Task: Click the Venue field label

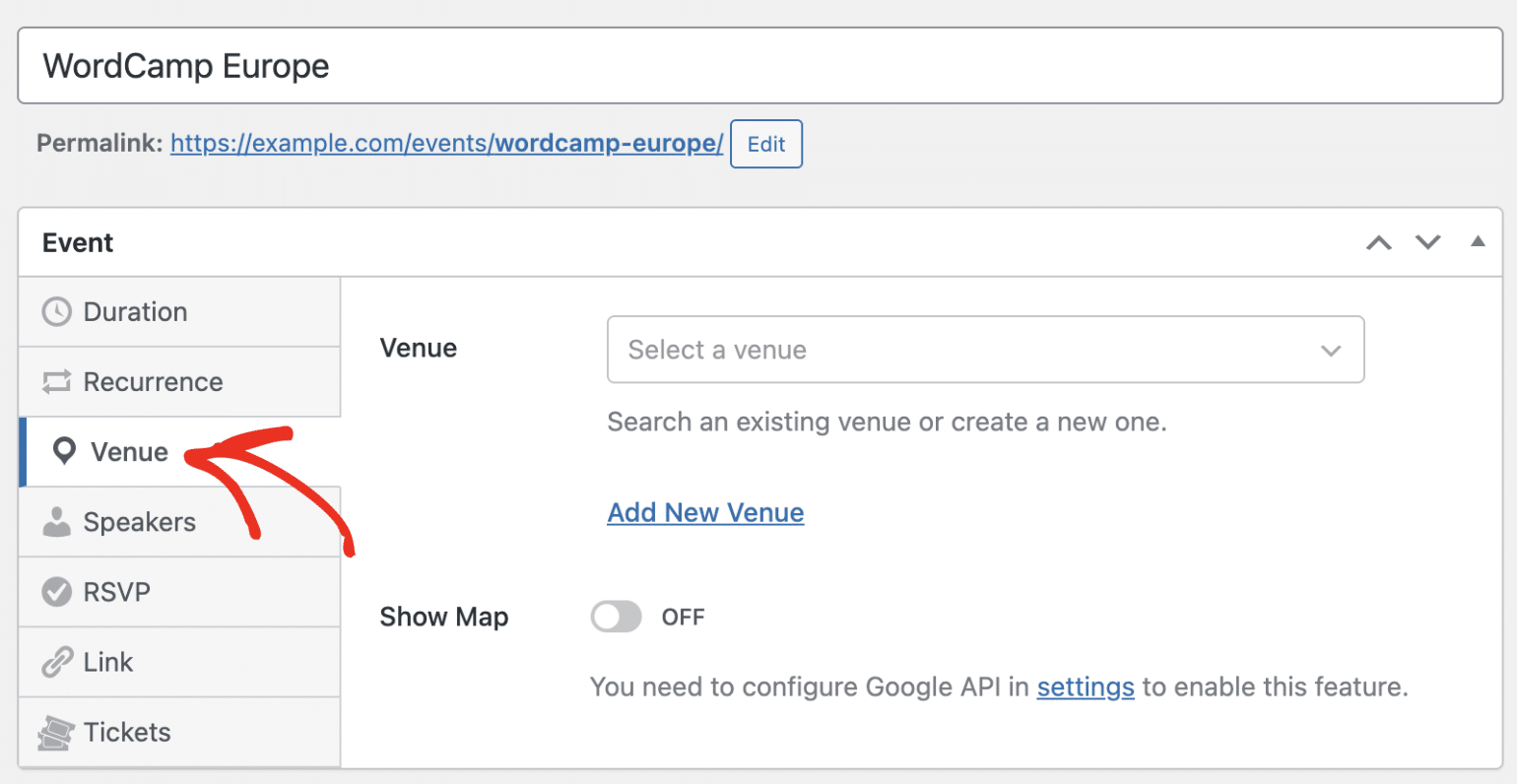Action: (x=419, y=348)
